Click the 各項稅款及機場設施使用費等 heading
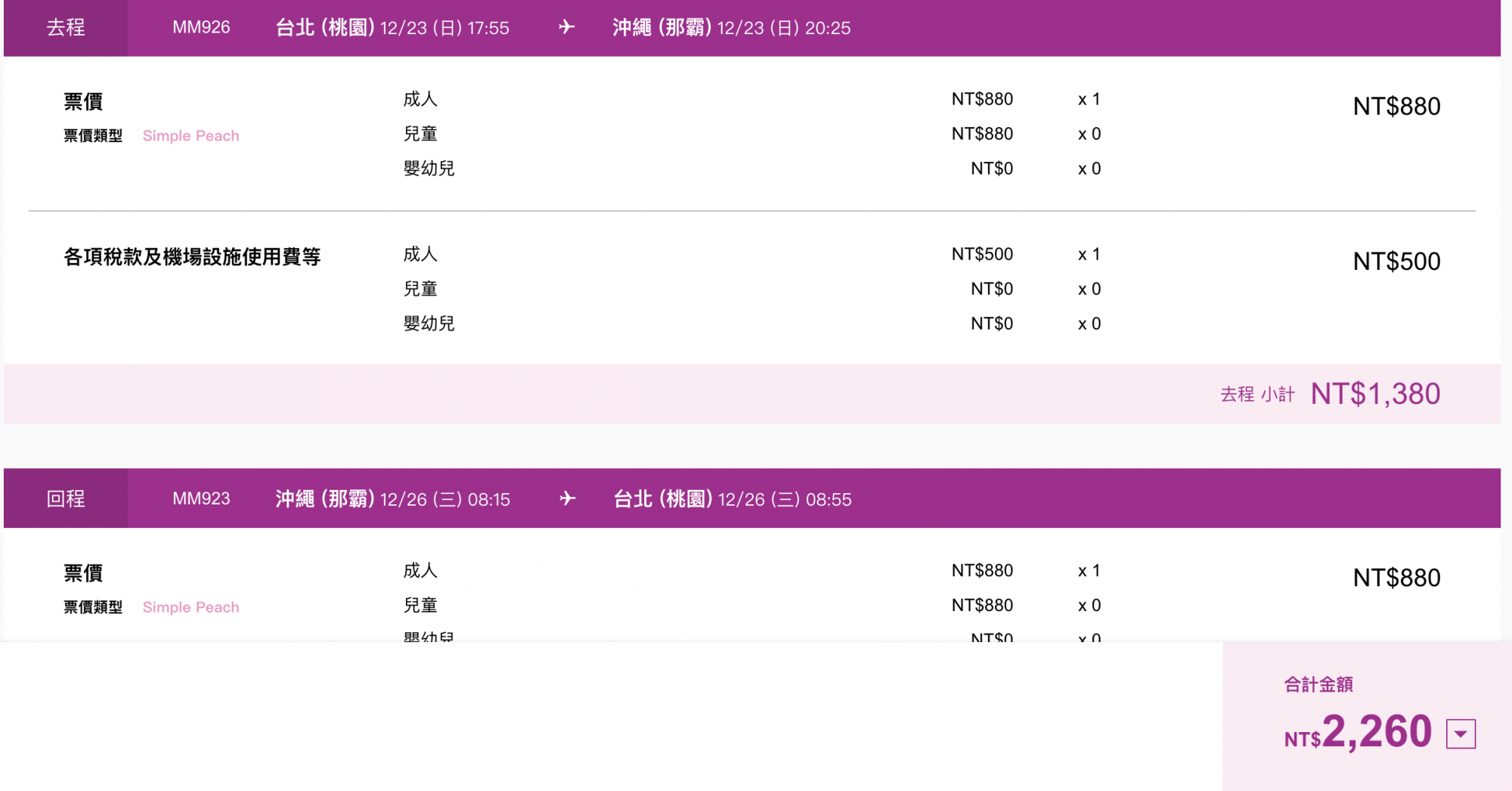The height and width of the screenshot is (791, 1512). 192,257
